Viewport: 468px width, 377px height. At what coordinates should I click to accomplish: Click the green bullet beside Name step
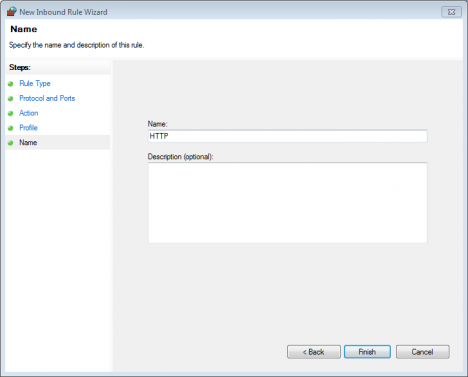pos(11,143)
